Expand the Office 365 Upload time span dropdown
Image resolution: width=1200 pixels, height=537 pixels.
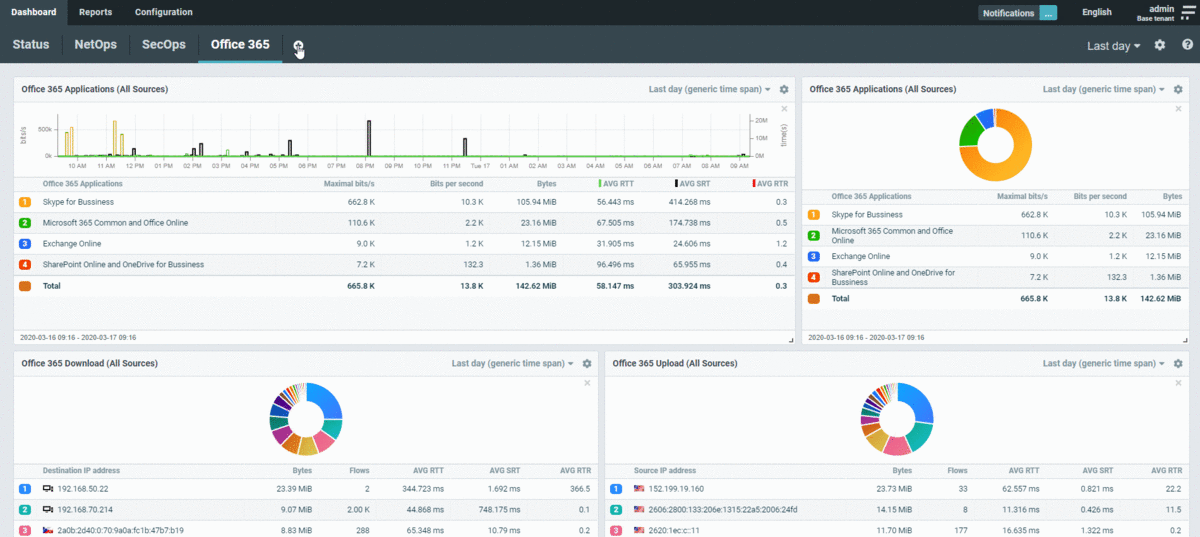(x=1101, y=364)
